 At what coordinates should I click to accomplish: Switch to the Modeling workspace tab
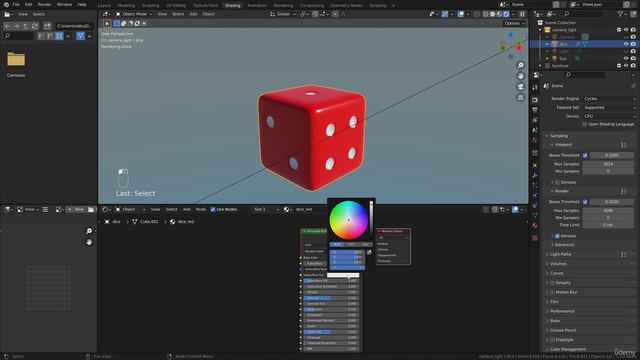126,6
